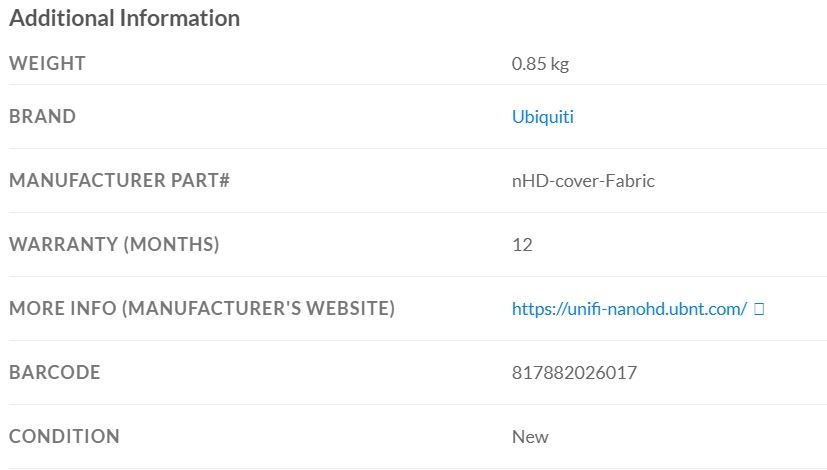Click the CONDITION row label
This screenshot has width=827, height=470.
click(64, 437)
